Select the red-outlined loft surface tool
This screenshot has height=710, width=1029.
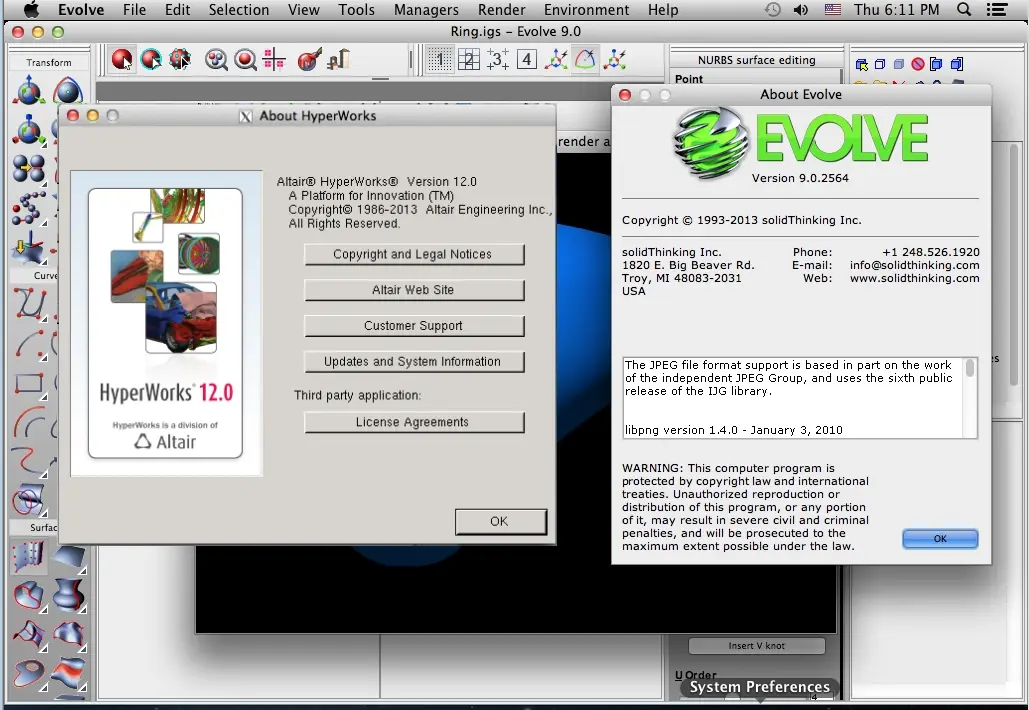(x=30, y=595)
